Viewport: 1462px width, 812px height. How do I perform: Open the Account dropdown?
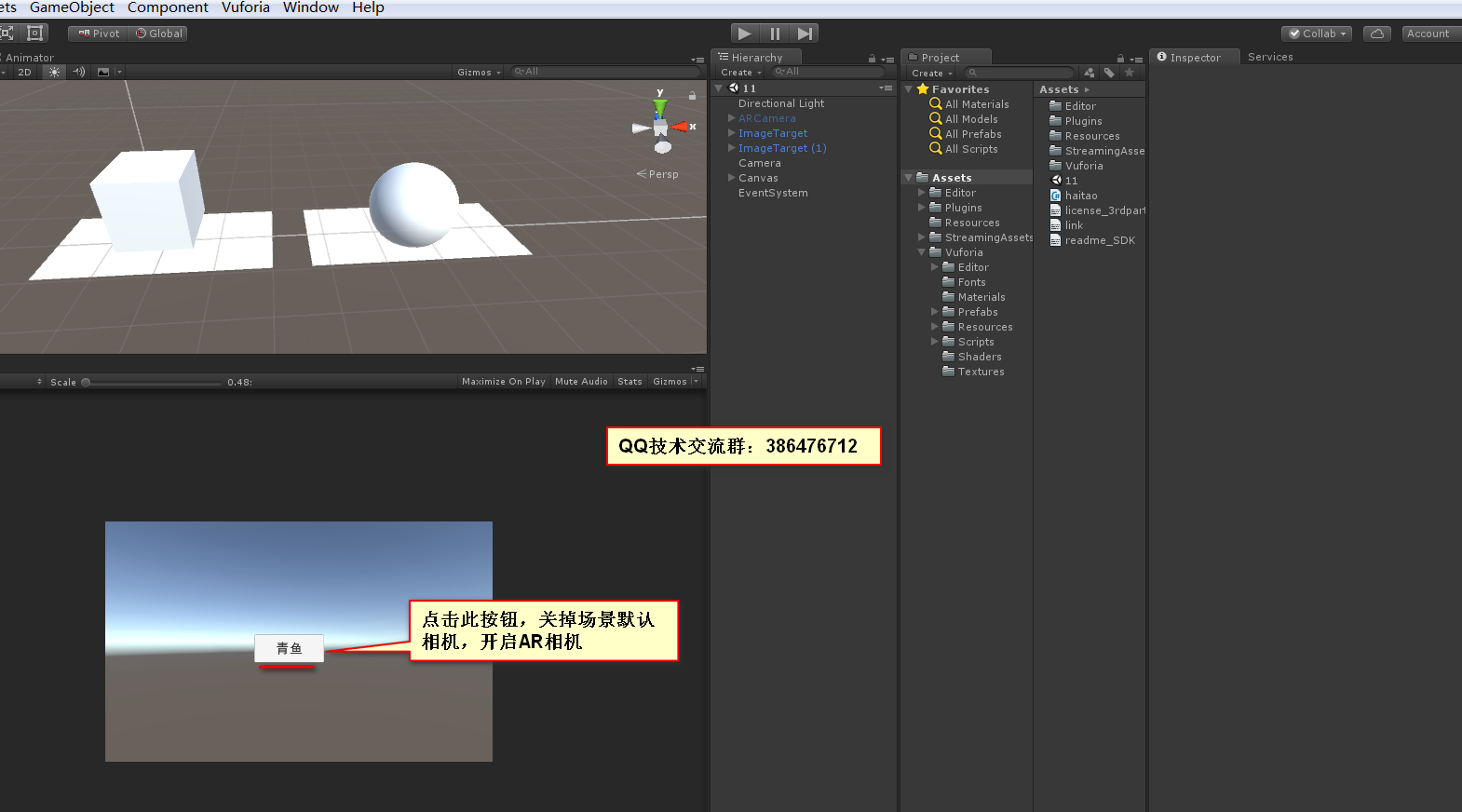click(1431, 34)
